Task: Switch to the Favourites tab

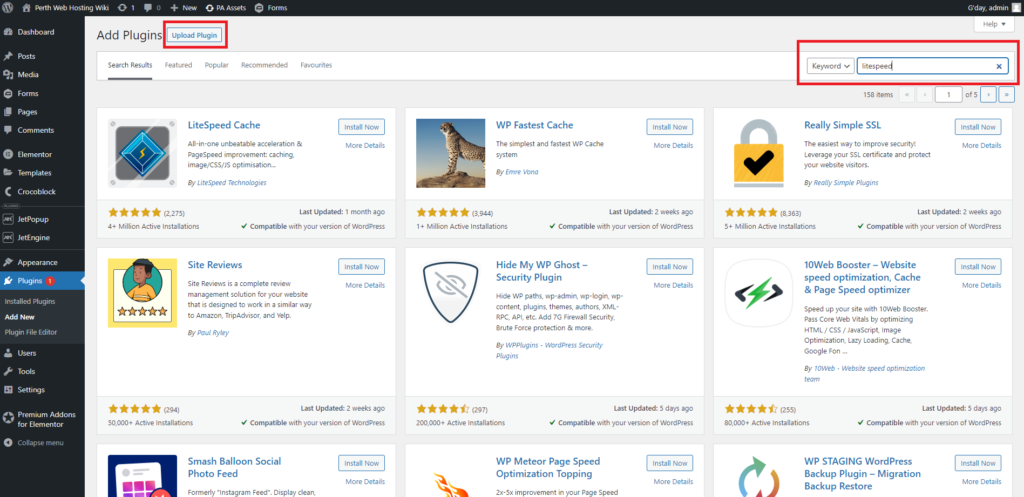Action: click(x=316, y=65)
